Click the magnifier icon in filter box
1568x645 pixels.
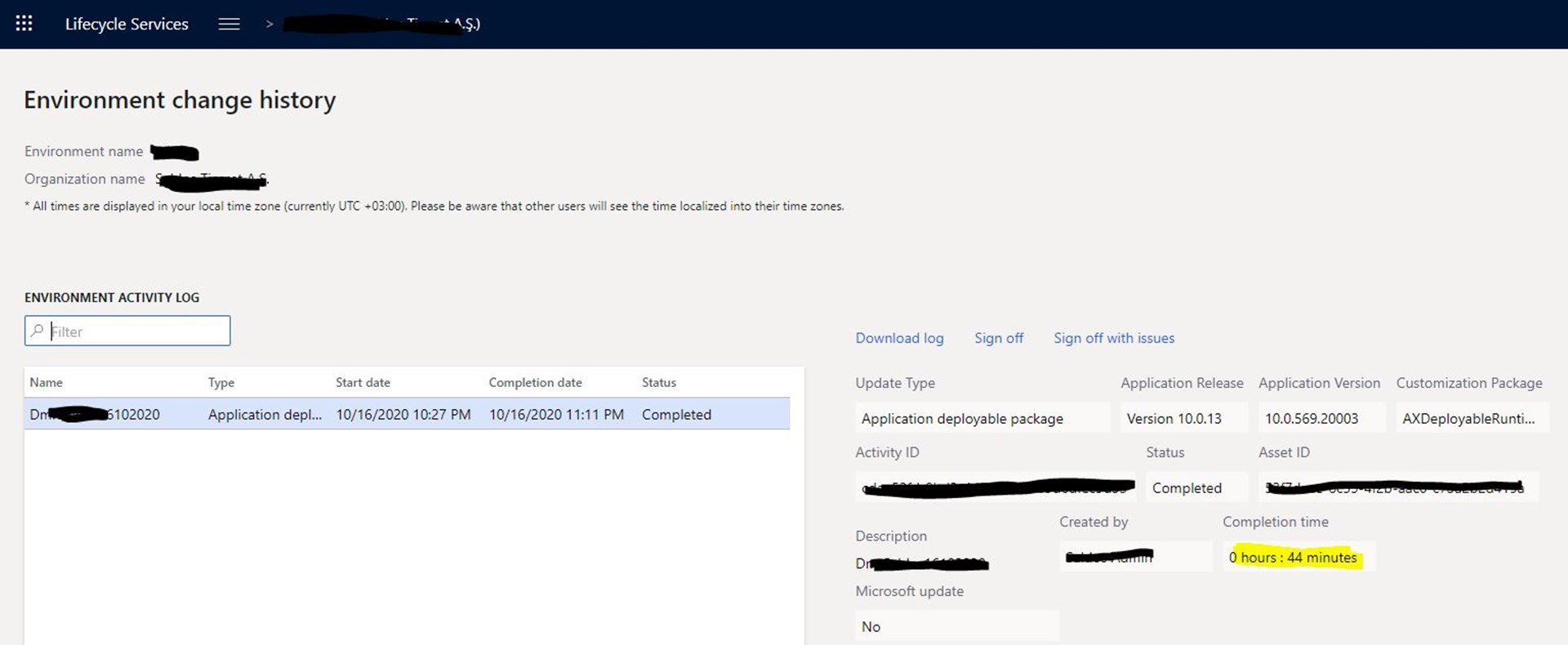click(37, 331)
